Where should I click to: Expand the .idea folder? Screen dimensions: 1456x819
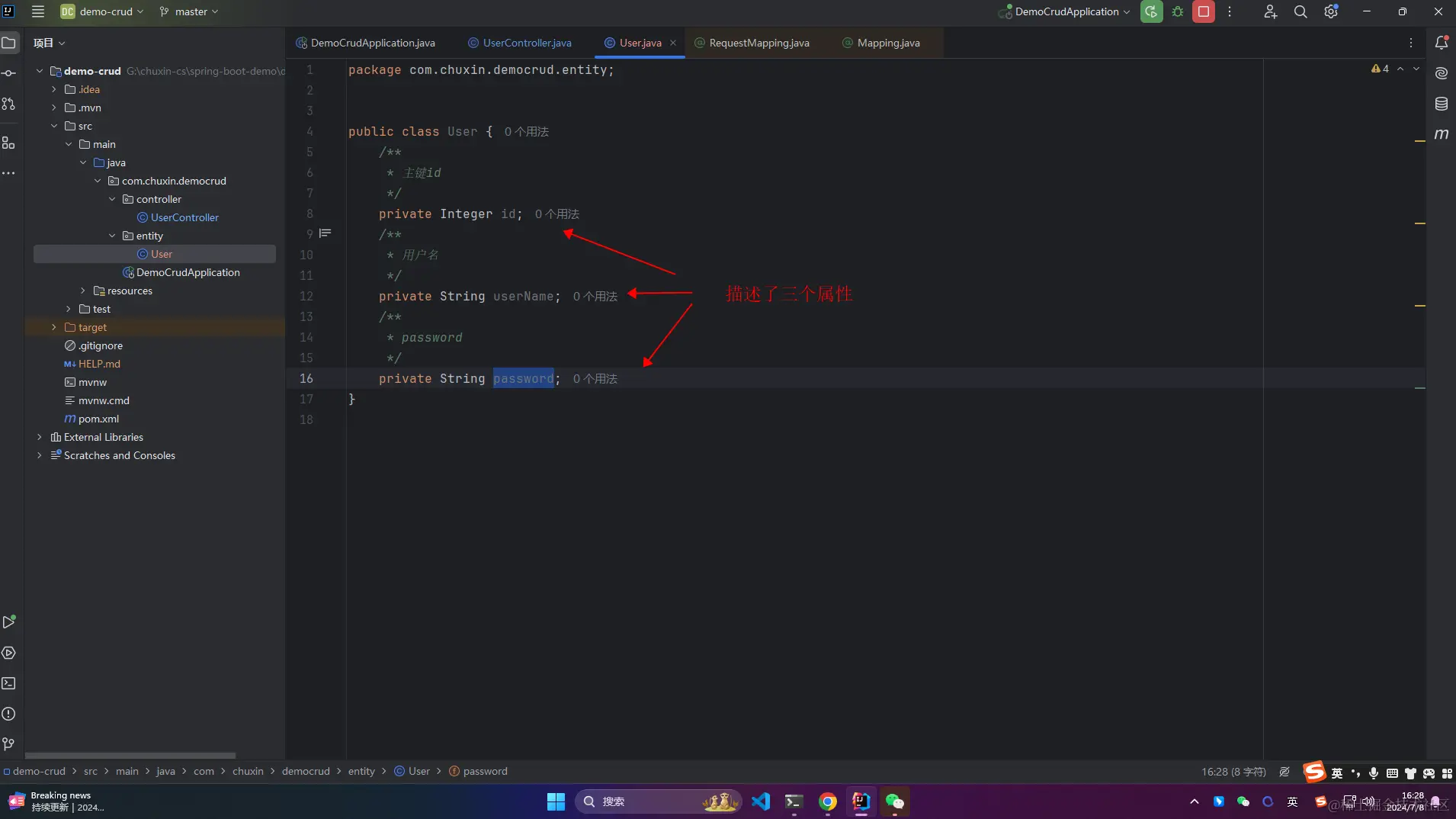(x=54, y=89)
